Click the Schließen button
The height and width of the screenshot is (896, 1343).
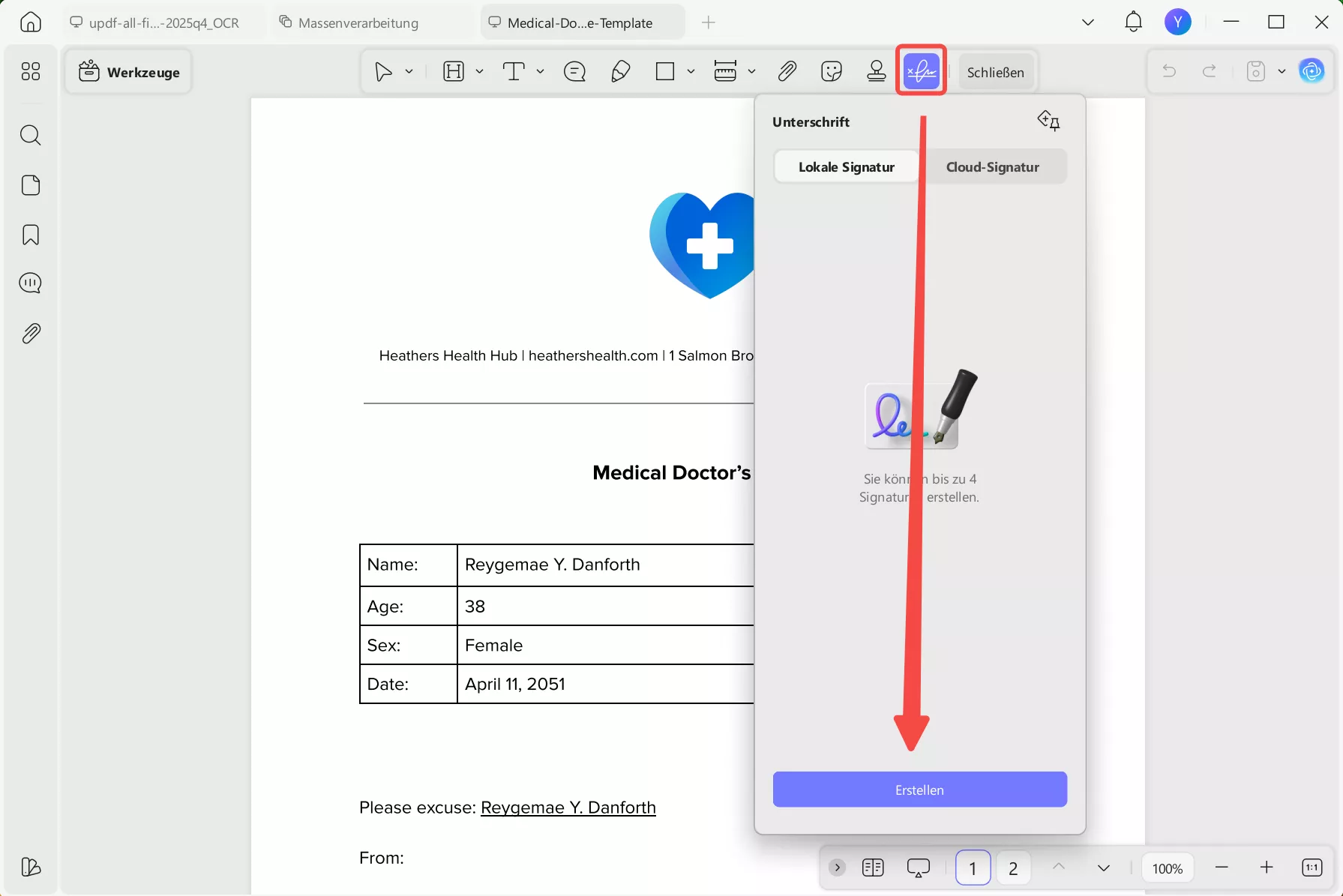pos(996,72)
